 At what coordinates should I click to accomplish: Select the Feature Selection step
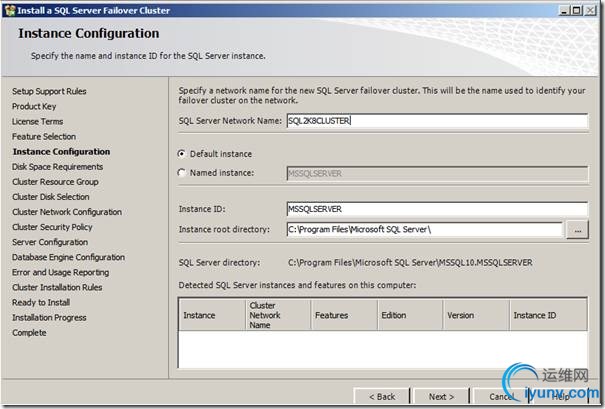tap(44, 137)
